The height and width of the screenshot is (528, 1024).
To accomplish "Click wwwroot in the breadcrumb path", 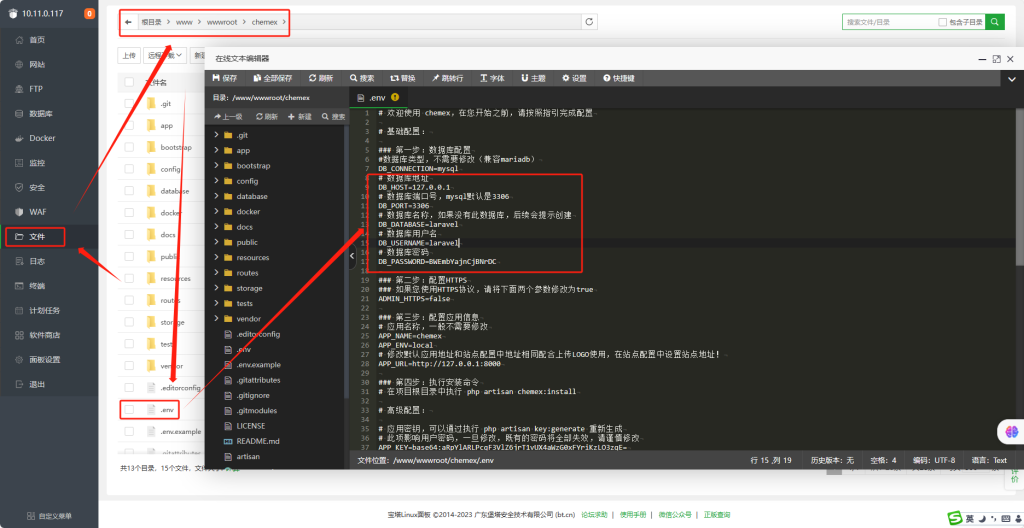I will (x=221, y=22).
